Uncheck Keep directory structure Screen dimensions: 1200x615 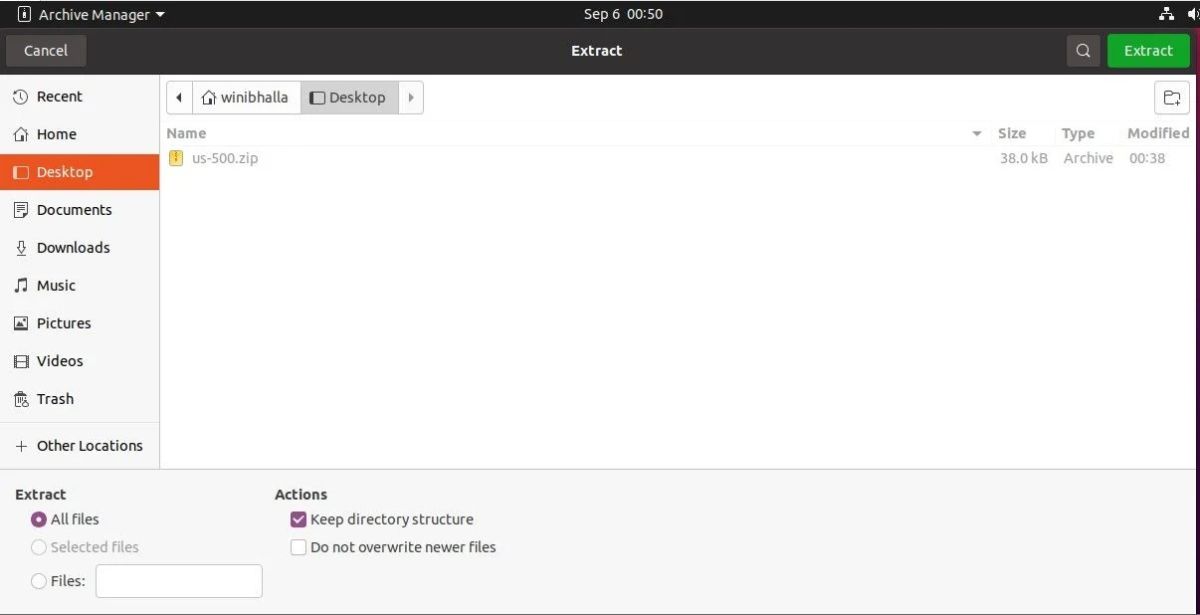click(297, 519)
